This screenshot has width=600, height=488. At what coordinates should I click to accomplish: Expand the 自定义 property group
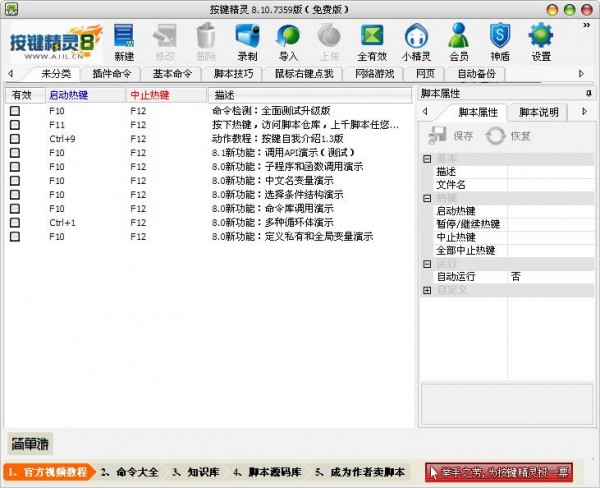point(427,290)
